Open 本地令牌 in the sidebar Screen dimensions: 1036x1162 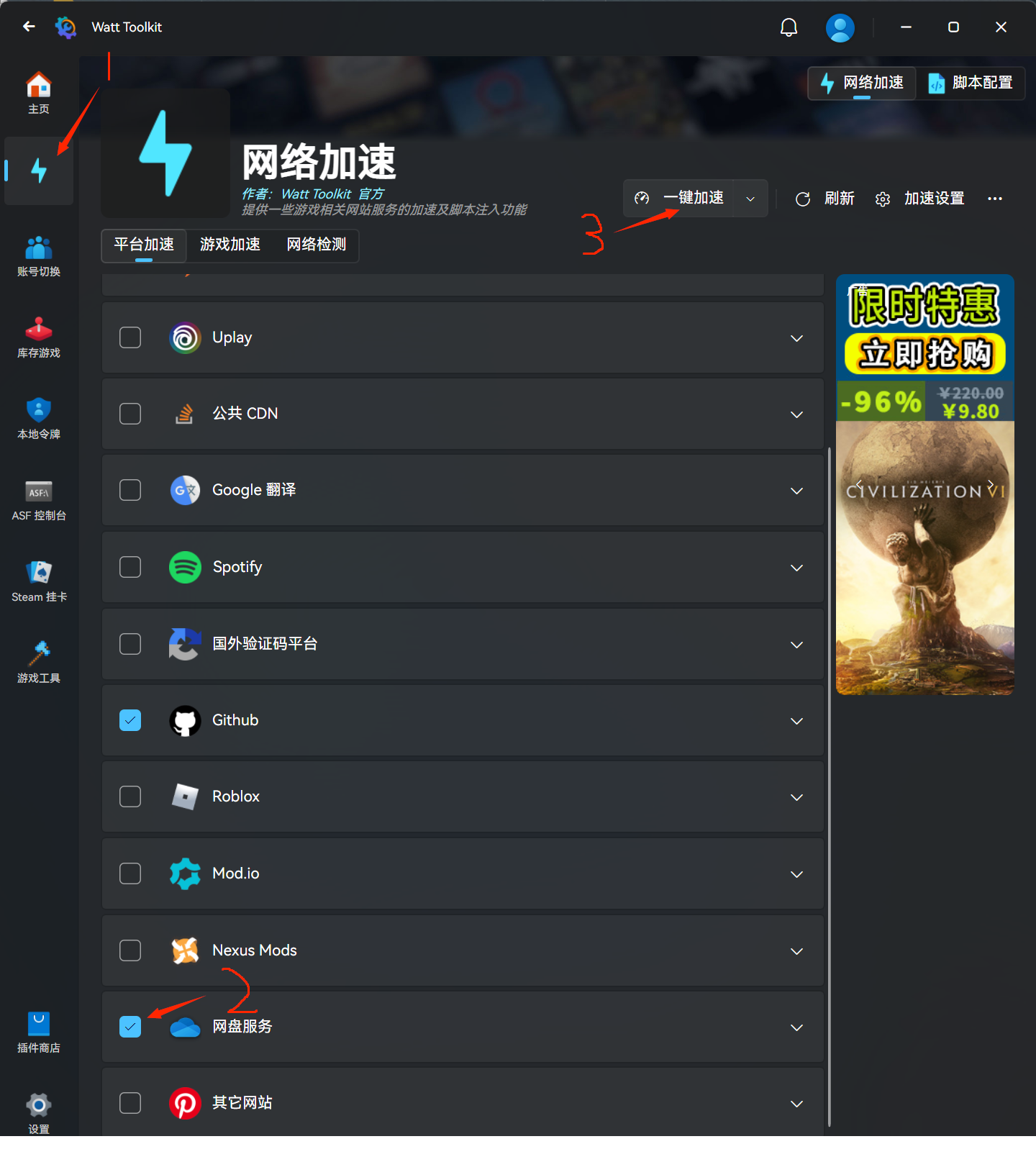39,419
